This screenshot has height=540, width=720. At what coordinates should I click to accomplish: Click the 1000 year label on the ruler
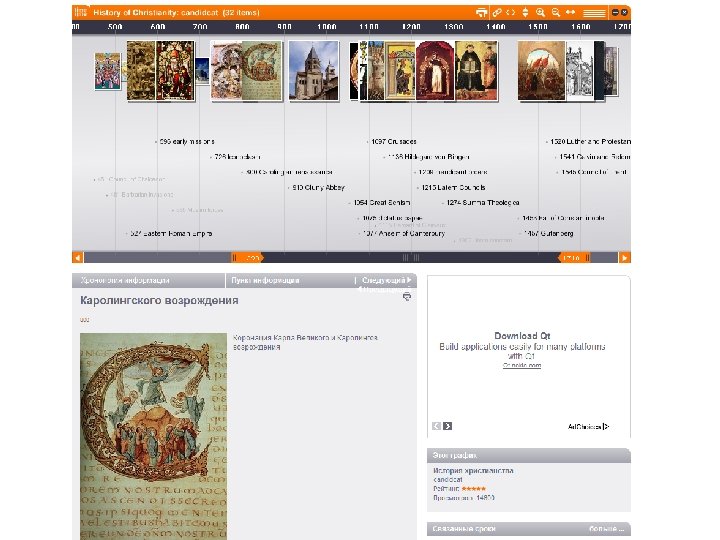point(326,27)
